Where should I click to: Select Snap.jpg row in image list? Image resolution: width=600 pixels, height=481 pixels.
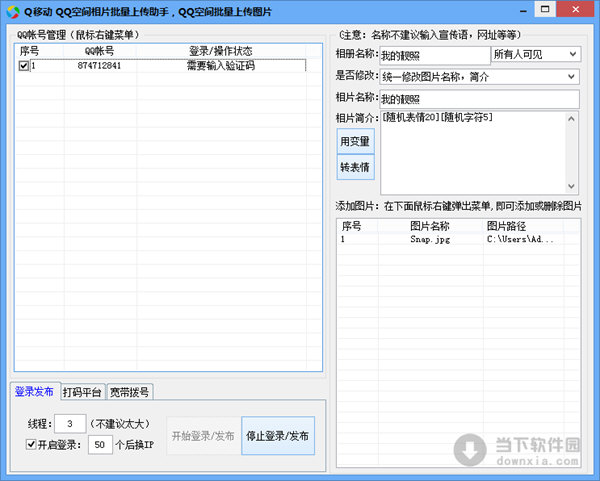tap(430, 240)
